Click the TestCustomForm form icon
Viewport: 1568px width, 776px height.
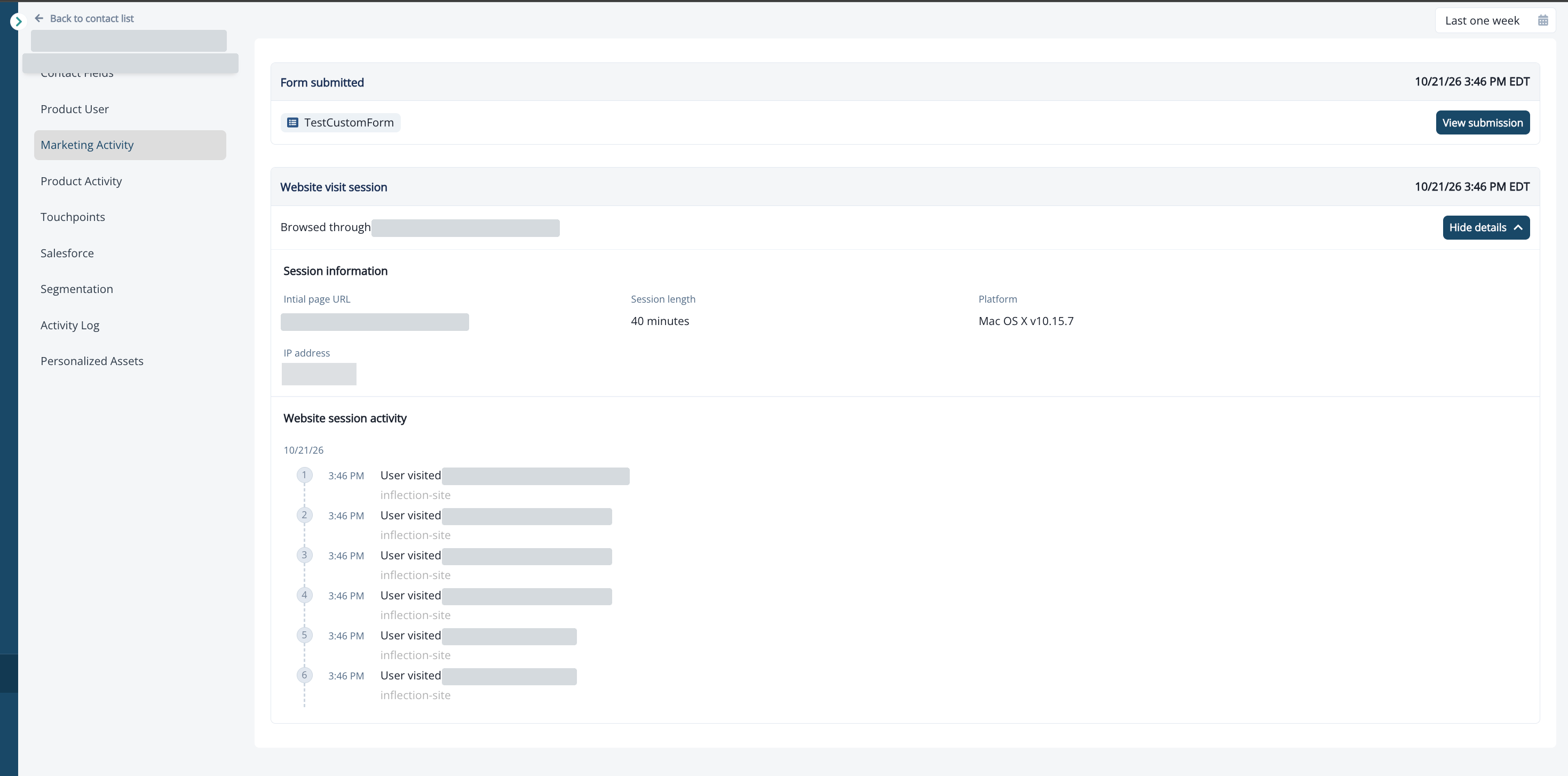point(293,122)
